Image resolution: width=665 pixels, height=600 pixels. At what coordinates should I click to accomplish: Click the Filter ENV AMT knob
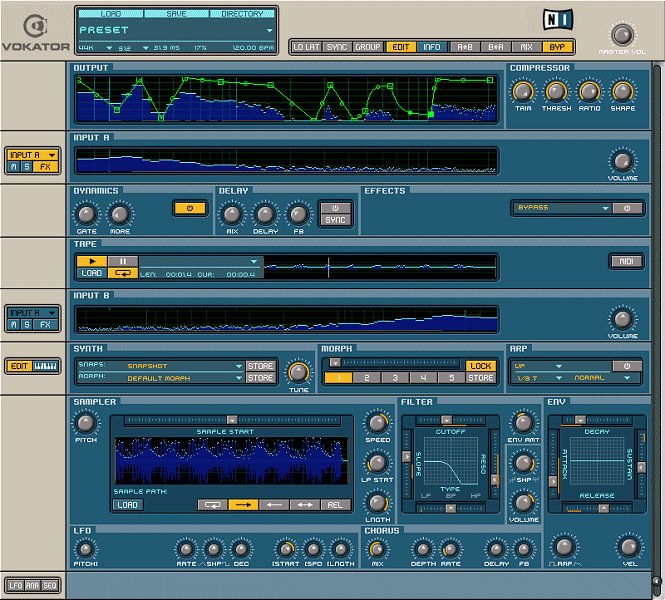point(523,423)
